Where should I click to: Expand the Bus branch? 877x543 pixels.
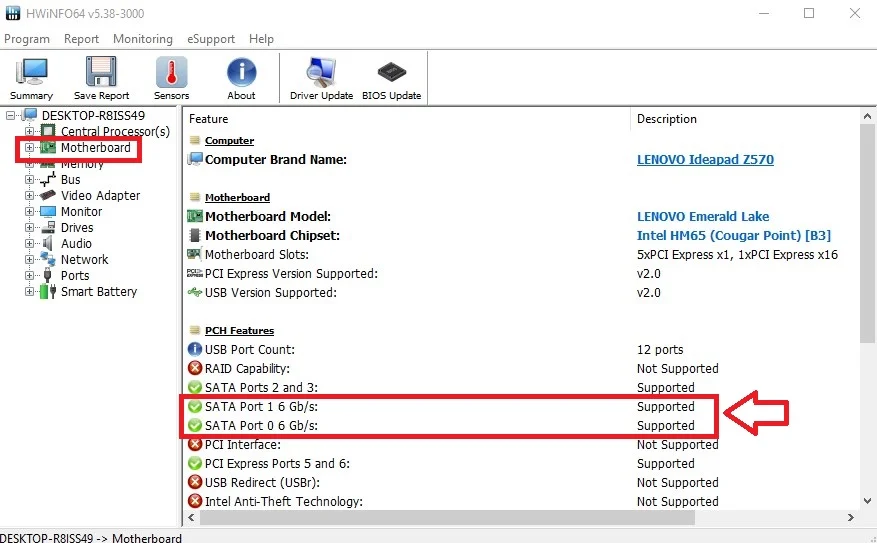tap(29, 180)
